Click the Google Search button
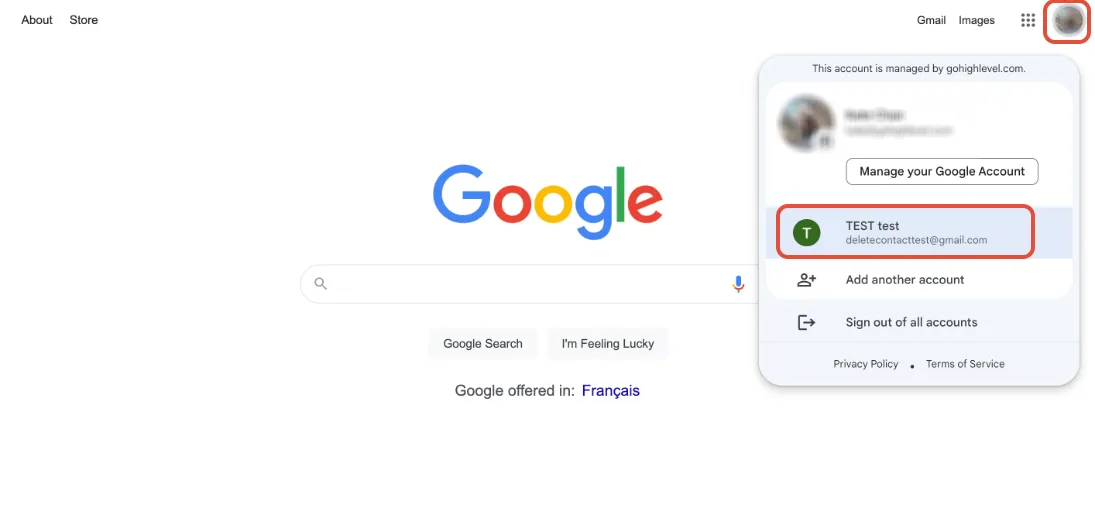Image resolution: width=1095 pixels, height=508 pixels. [483, 344]
